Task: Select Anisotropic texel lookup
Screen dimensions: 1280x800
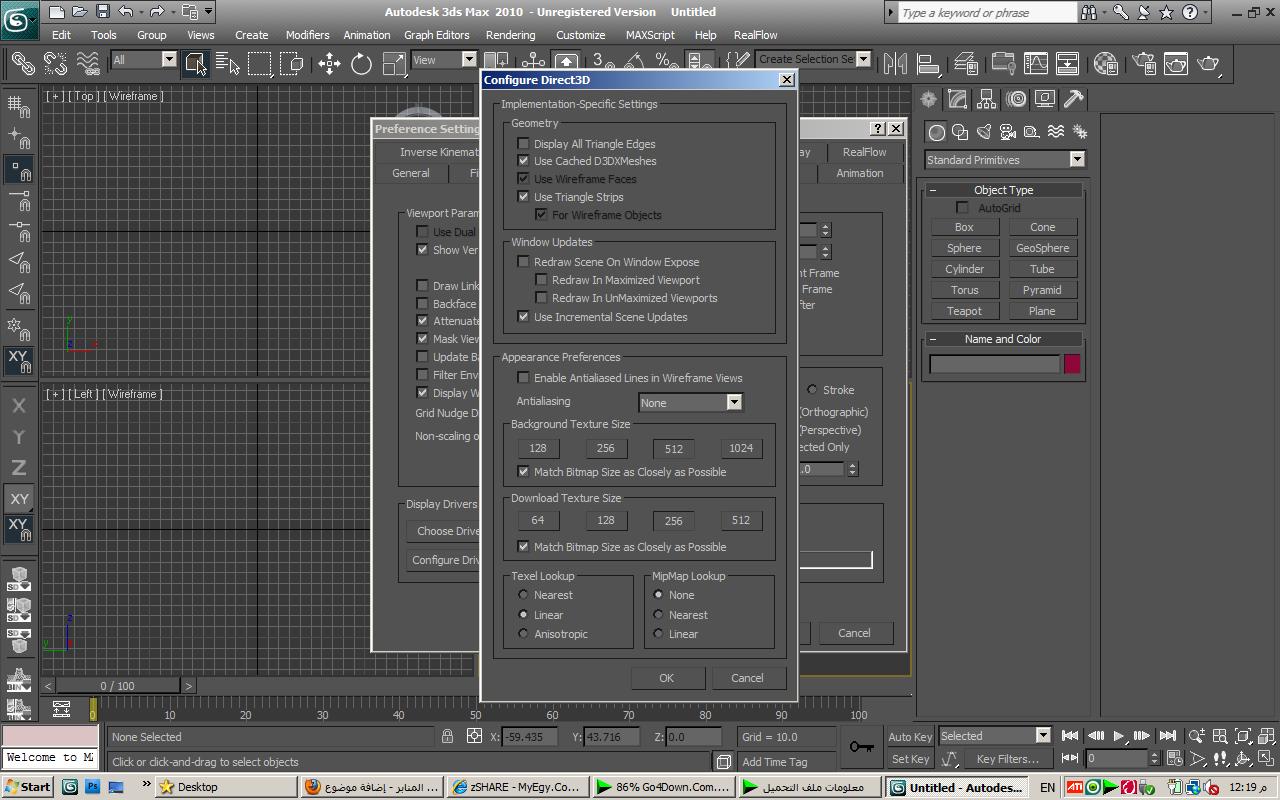Action: pos(523,633)
